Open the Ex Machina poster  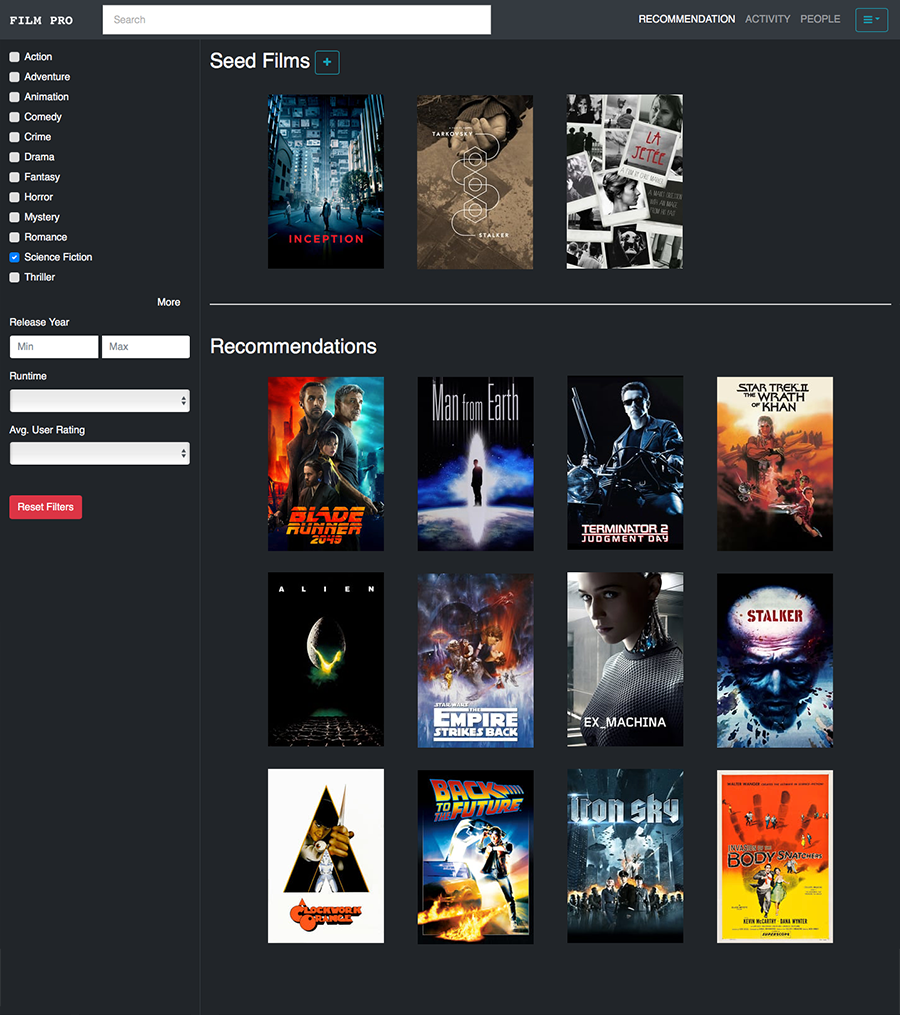(x=625, y=660)
